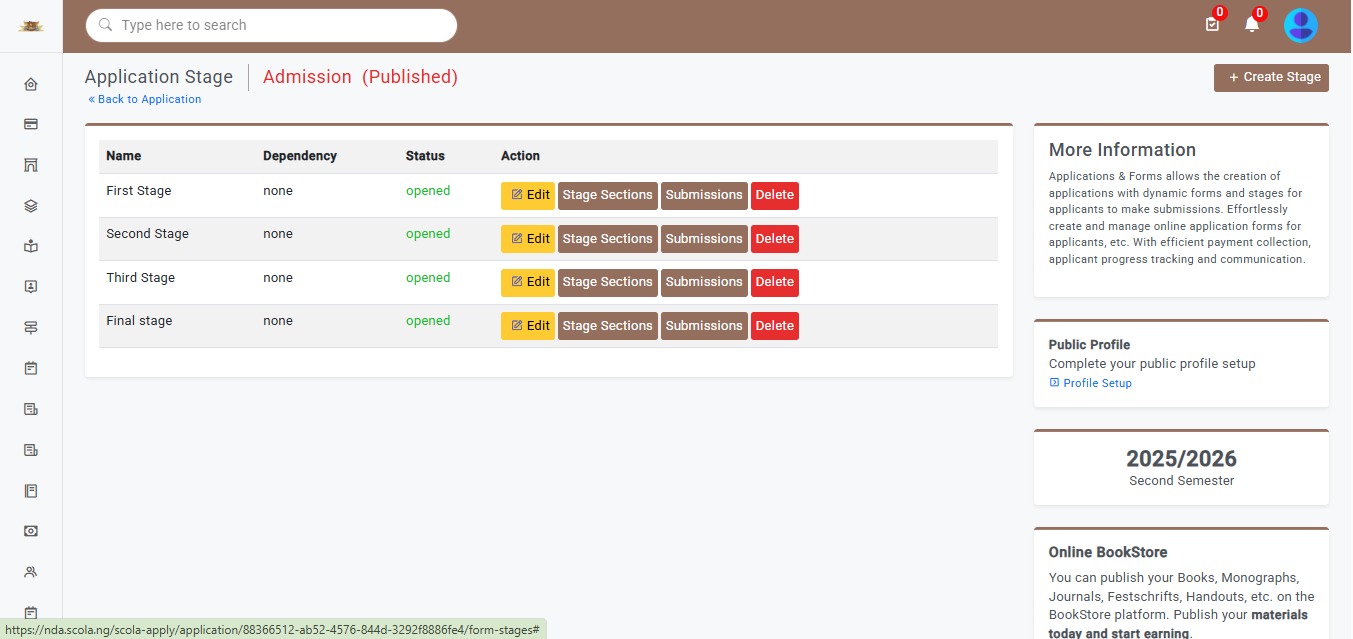Click the Create Stage button
The image size is (1353, 639).
pos(1271,78)
